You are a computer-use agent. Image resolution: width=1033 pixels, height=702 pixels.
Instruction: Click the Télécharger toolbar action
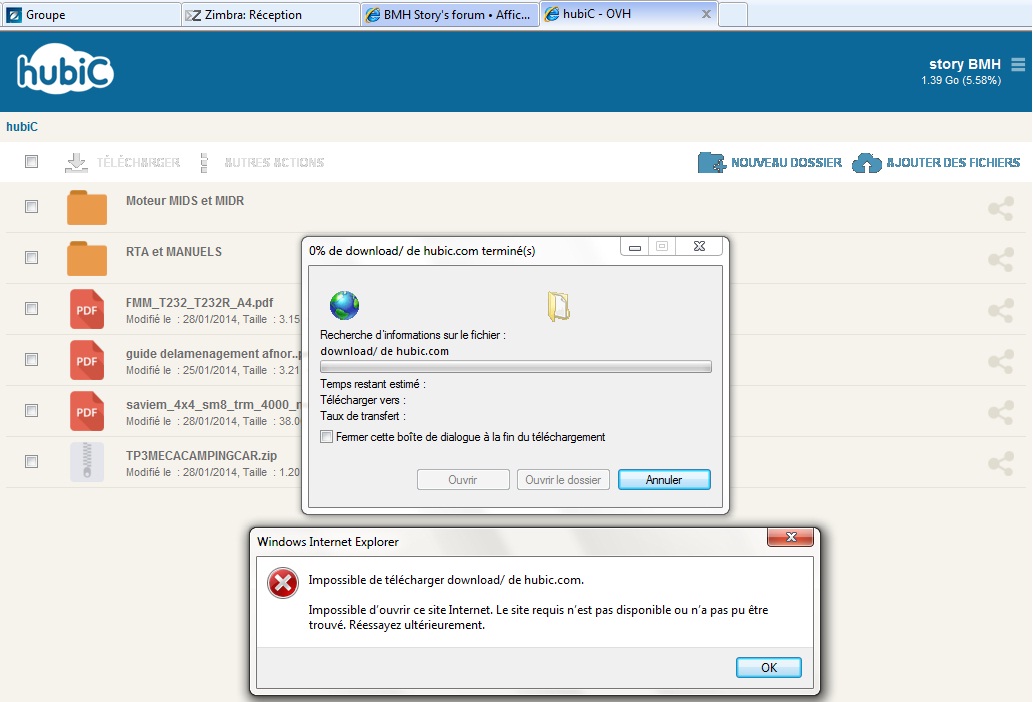123,163
